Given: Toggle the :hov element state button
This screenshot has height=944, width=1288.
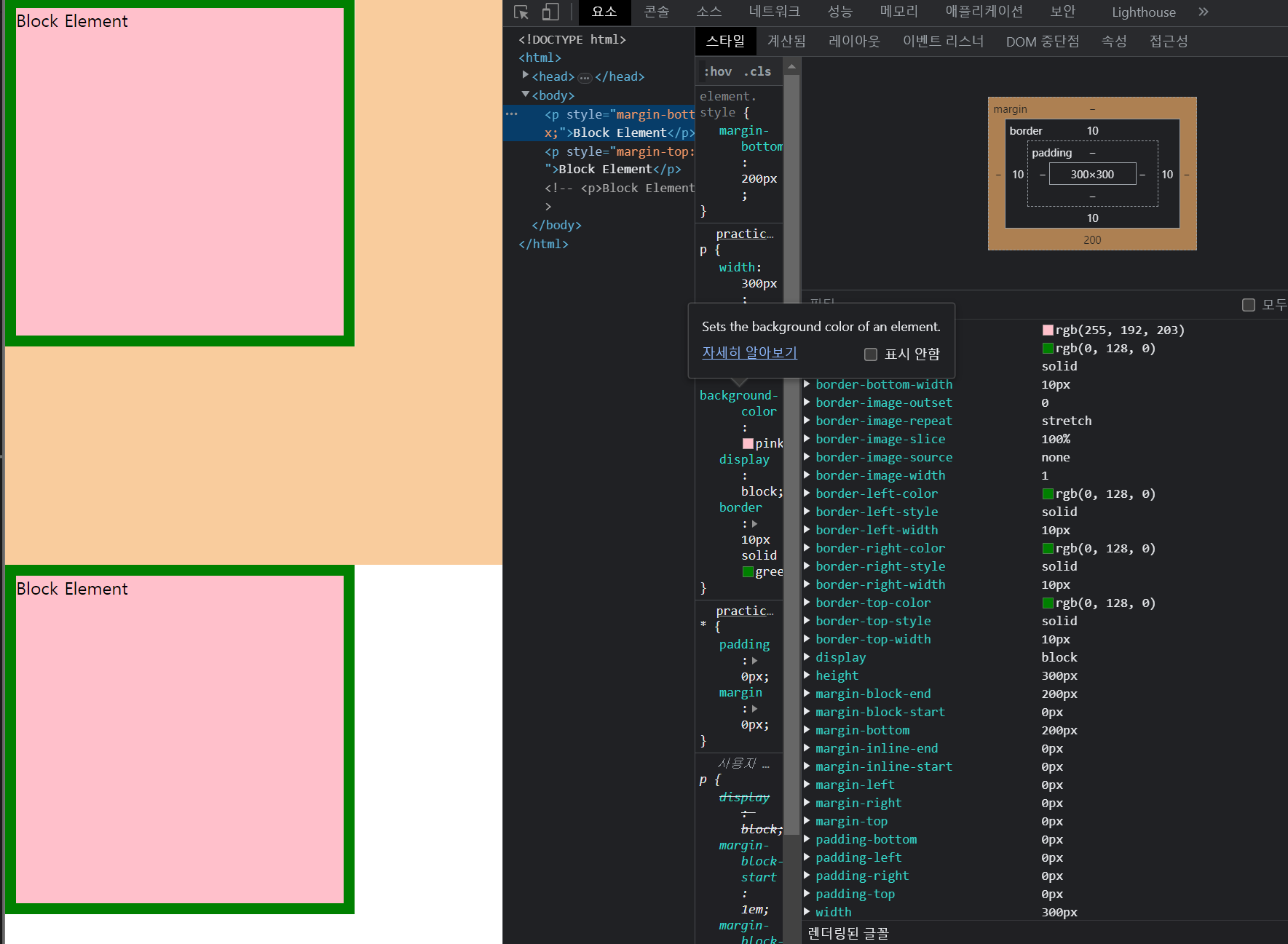Looking at the screenshot, I should (x=718, y=71).
